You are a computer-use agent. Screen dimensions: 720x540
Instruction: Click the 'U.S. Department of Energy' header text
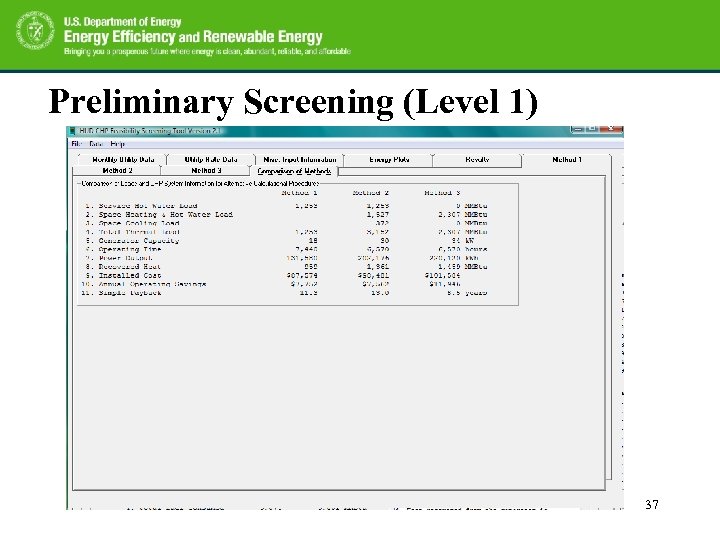click(123, 22)
